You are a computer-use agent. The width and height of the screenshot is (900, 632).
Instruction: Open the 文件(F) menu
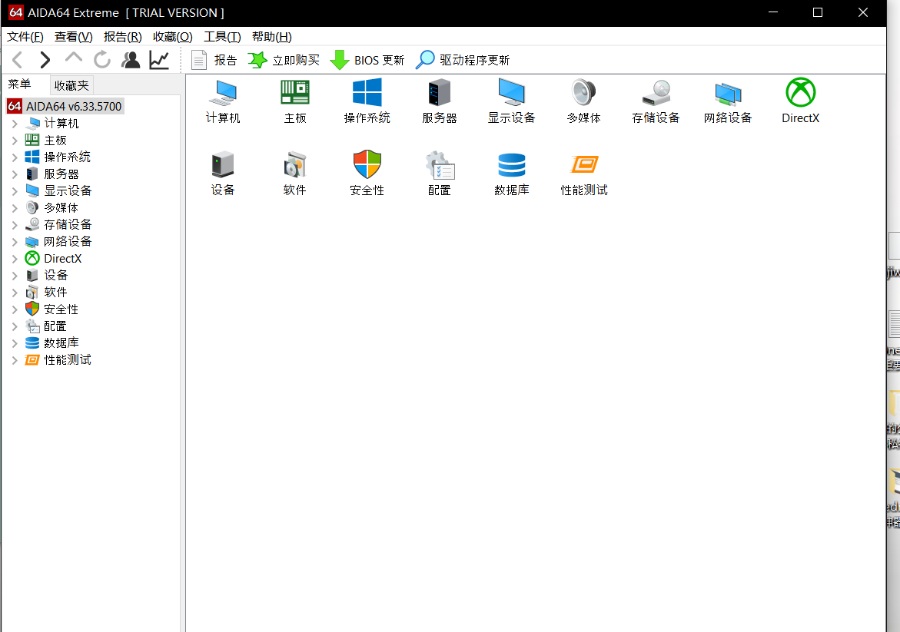pos(25,37)
